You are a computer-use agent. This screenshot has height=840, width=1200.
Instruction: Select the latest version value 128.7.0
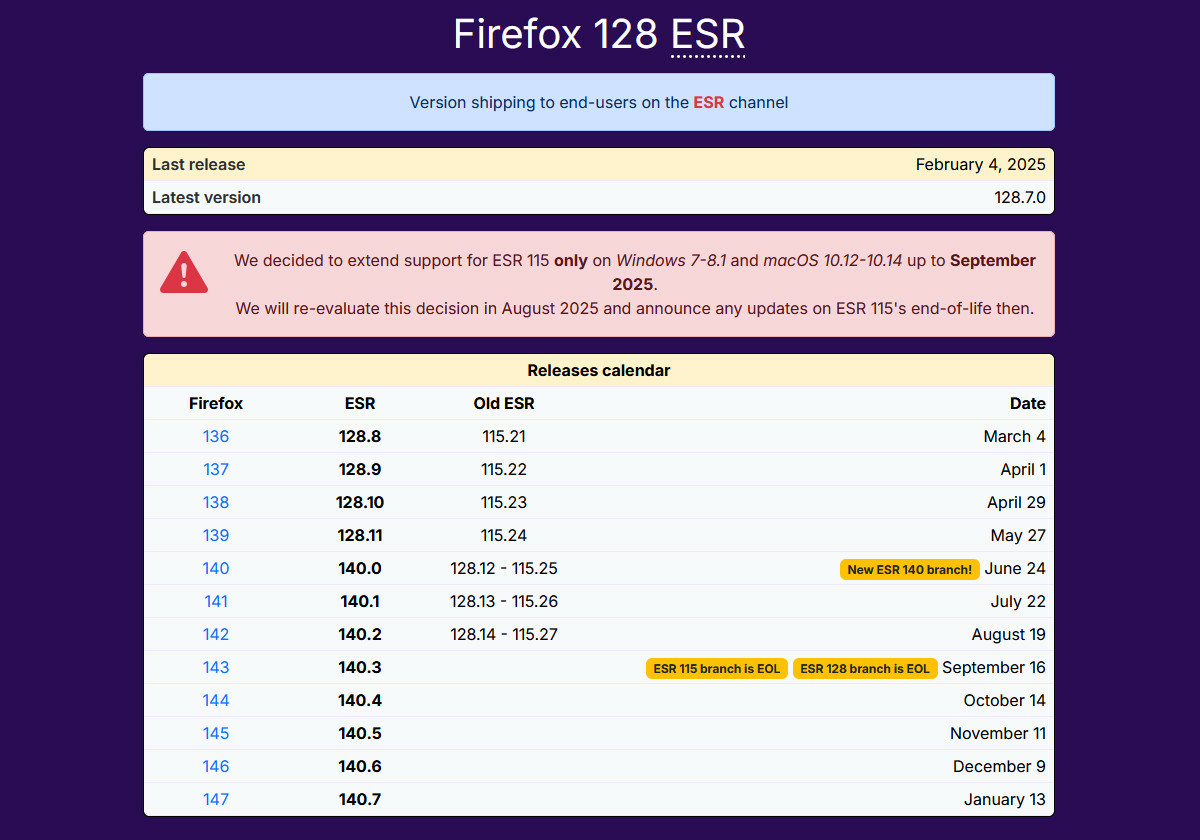pos(1020,197)
